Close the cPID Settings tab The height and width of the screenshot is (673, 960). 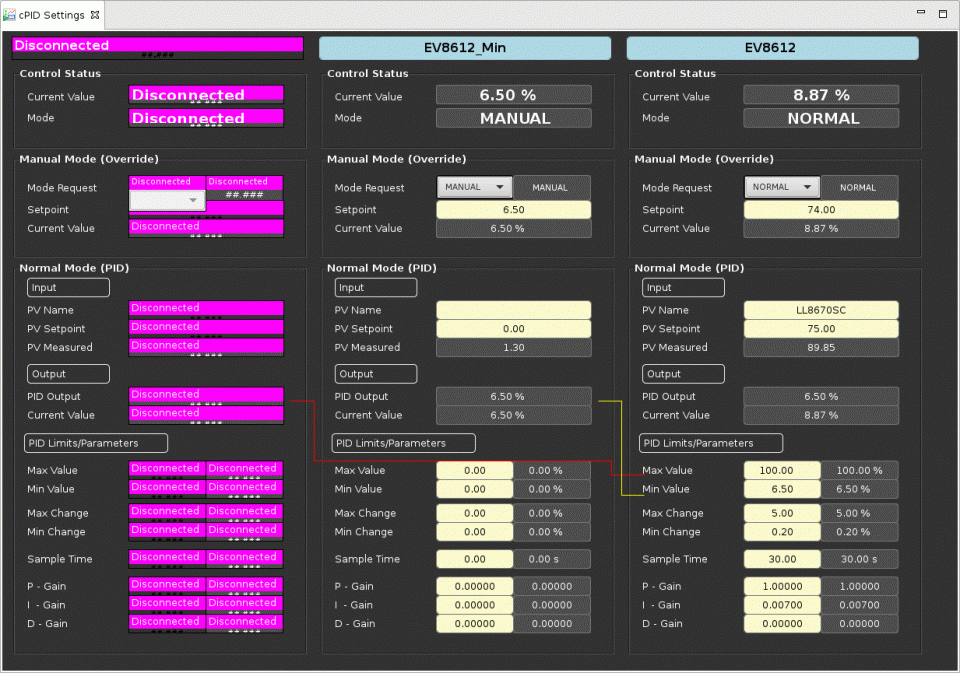(95, 15)
